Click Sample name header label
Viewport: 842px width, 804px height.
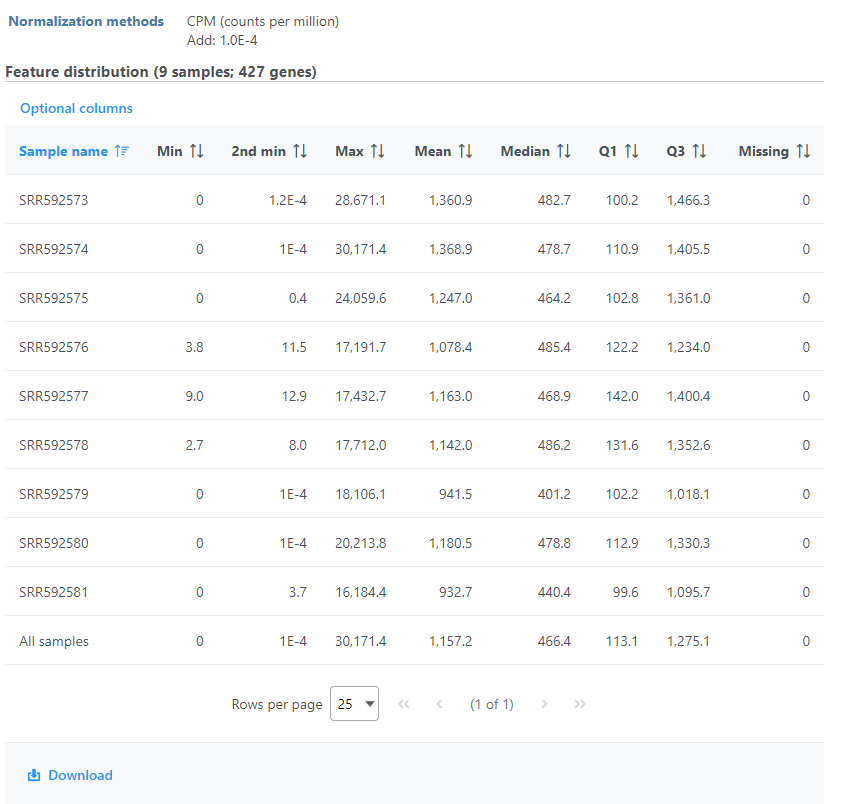pyautogui.click(x=63, y=151)
